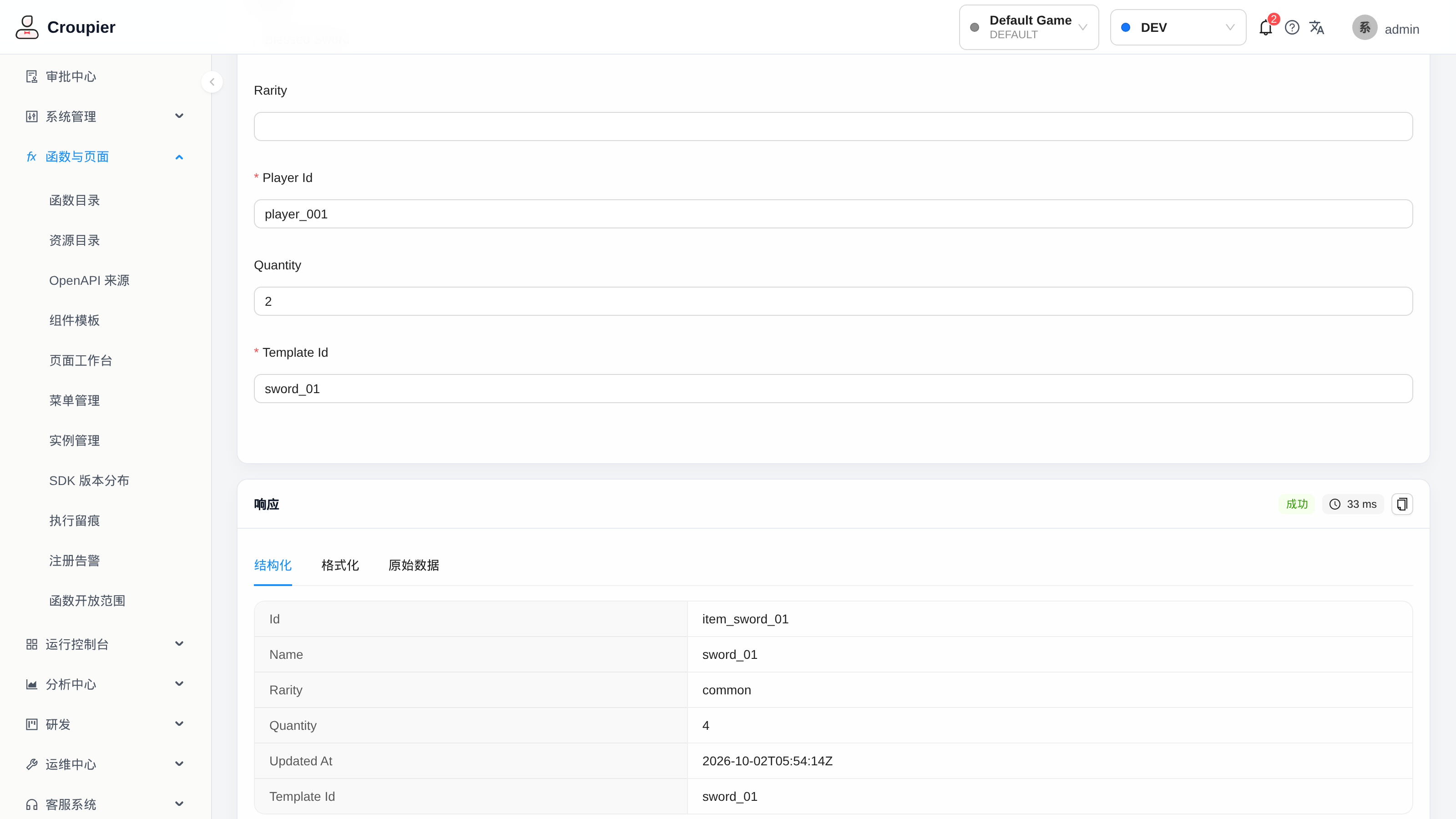Copy the response with copy icon
The height and width of the screenshot is (819, 1456).
1402,504
